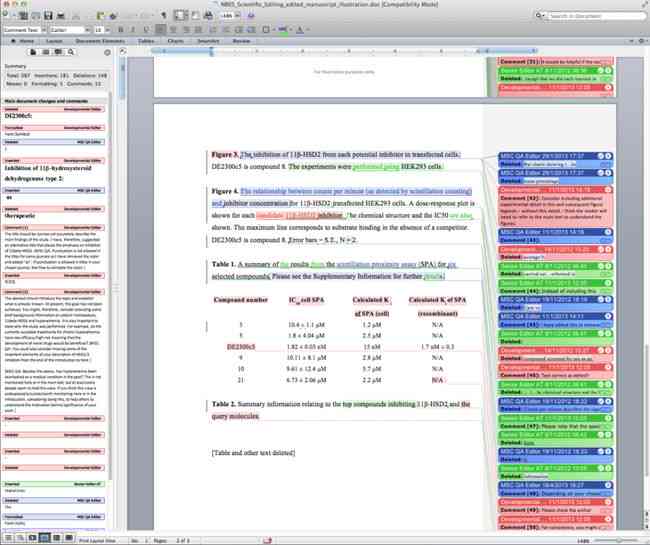The width and height of the screenshot is (650, 545).
Task: Switch to Draft view icon in status bar
Action: [9, 538]
